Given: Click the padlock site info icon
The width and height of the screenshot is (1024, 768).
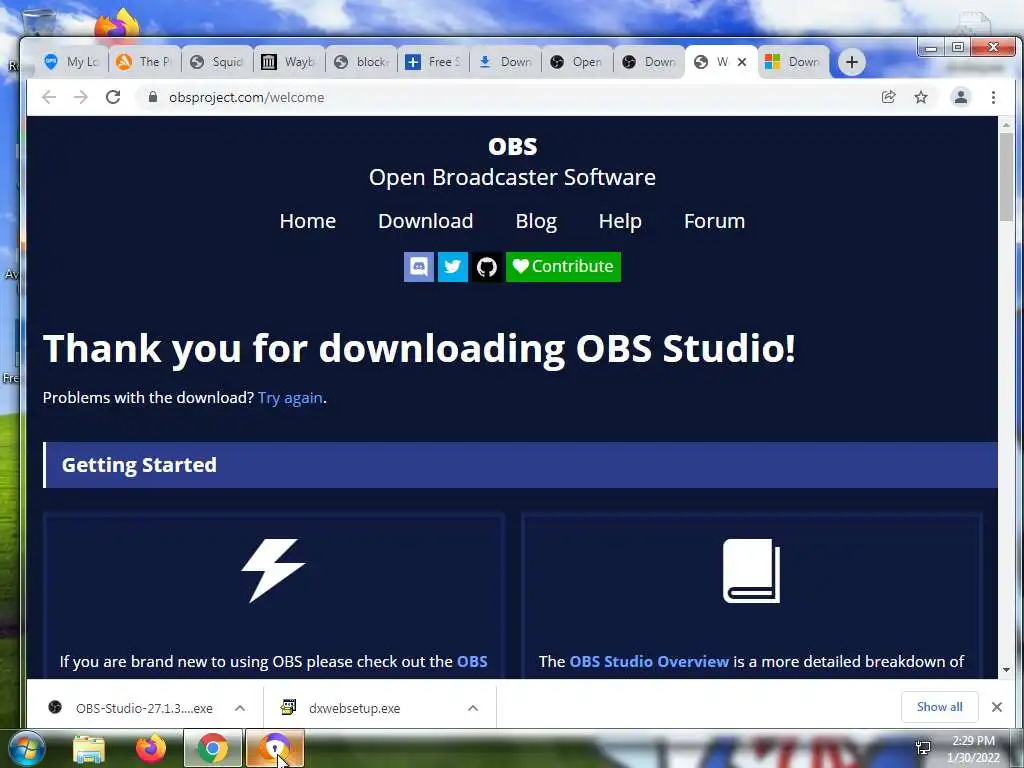Looking at the screenshot, I should tap(153, 97).
